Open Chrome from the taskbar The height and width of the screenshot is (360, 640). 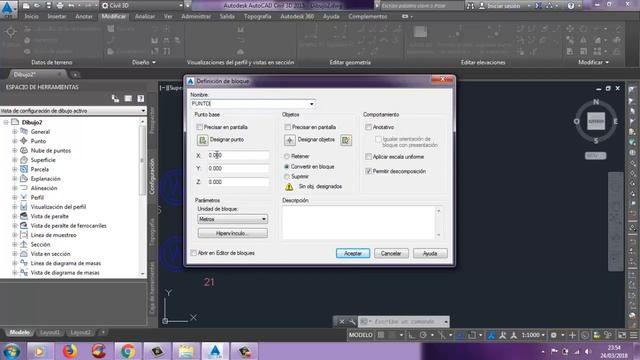pos(128,351)
